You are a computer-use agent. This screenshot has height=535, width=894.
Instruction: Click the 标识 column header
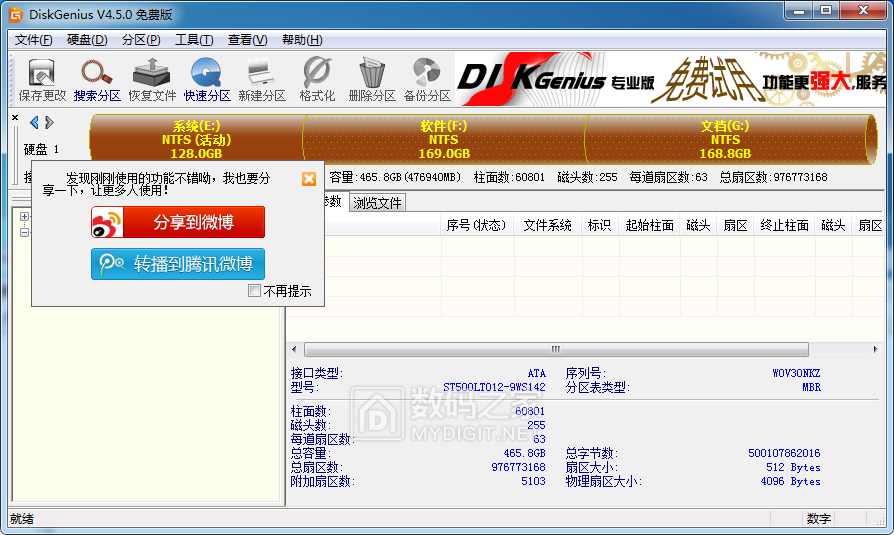click(x=599, y=226)
